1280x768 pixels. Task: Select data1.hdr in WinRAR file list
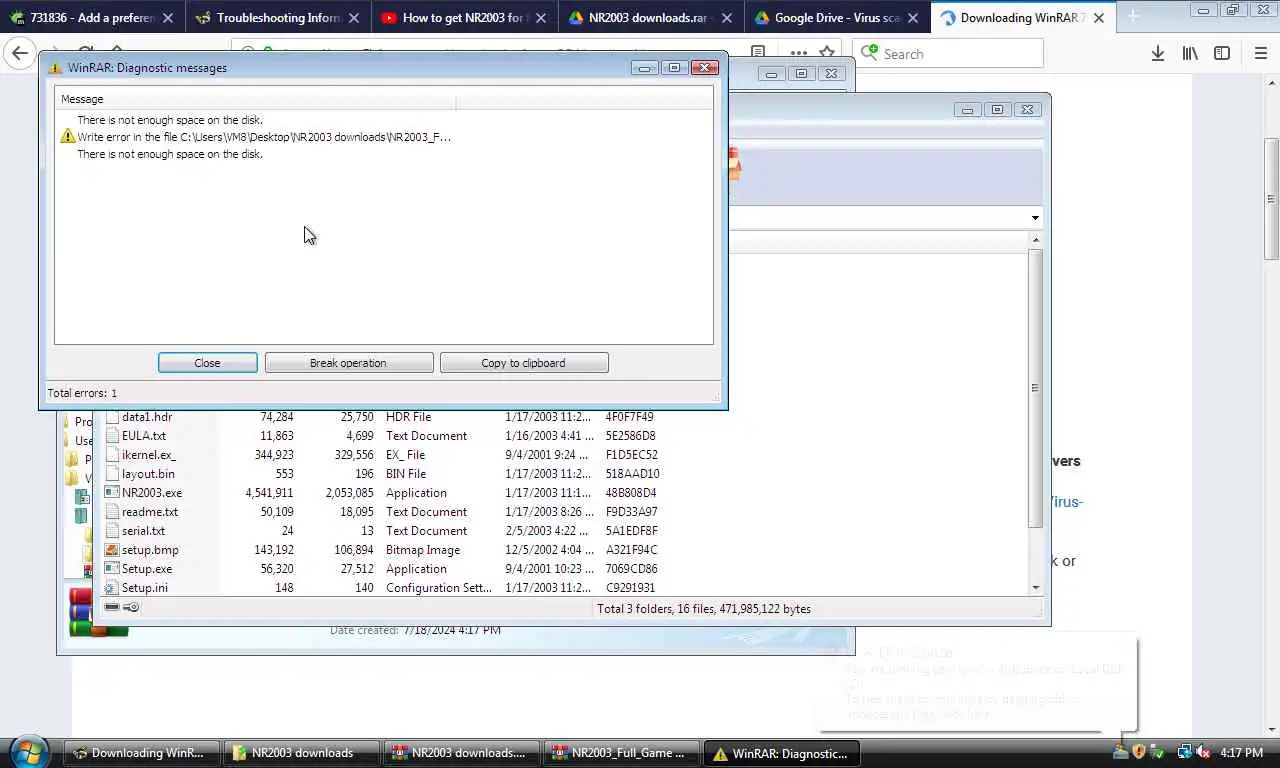tap(147, 417)
